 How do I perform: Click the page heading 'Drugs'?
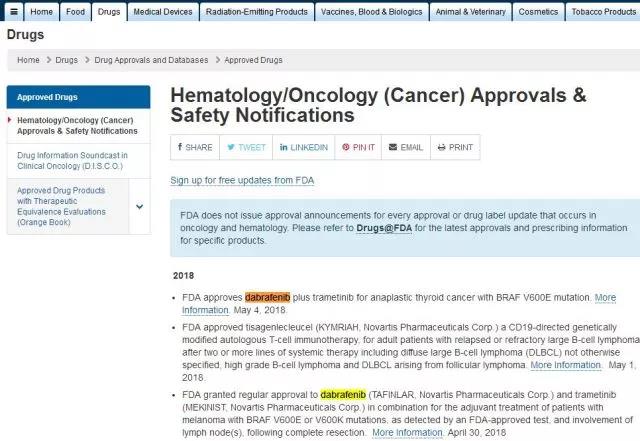click(25, 35)
